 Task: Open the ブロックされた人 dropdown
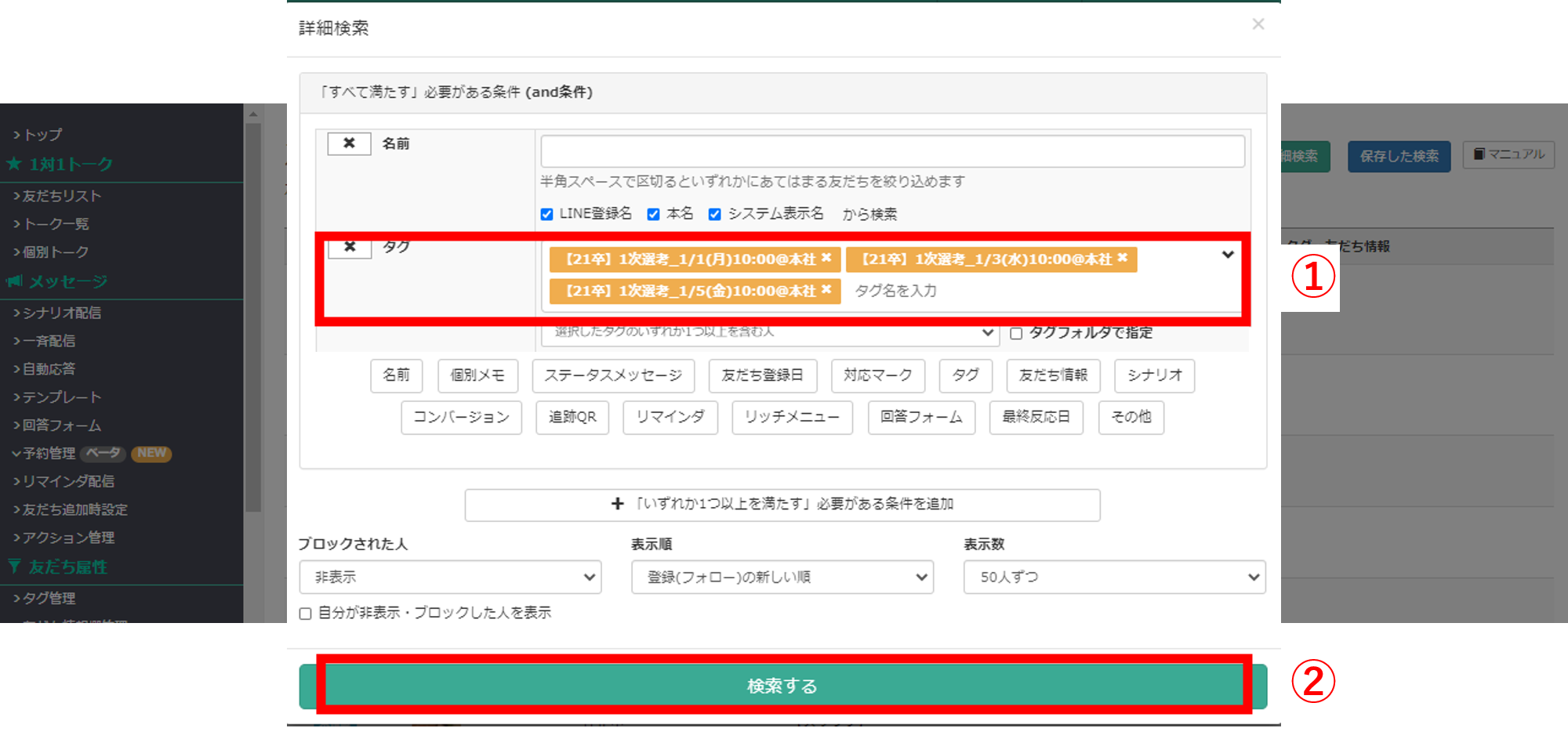click(449, 577)
